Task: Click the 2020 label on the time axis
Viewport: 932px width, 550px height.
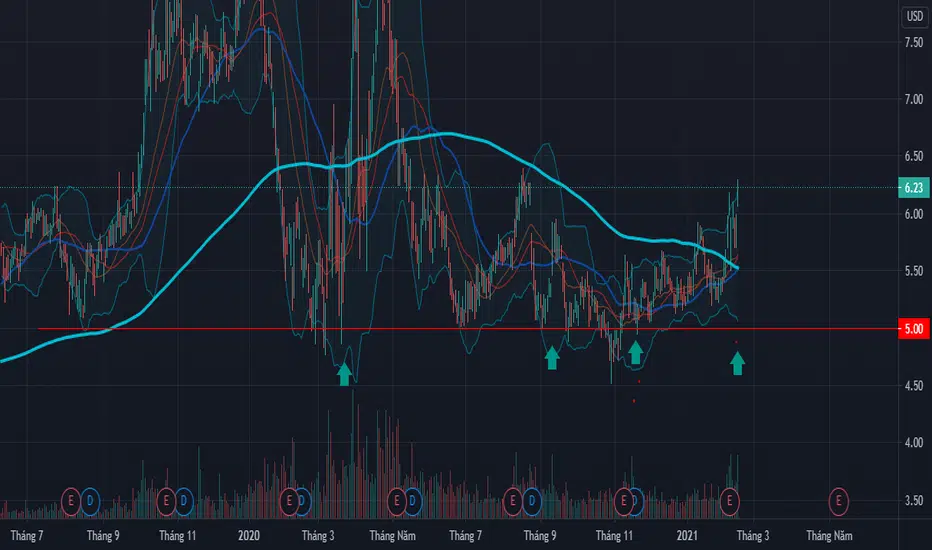Action: 248,536
